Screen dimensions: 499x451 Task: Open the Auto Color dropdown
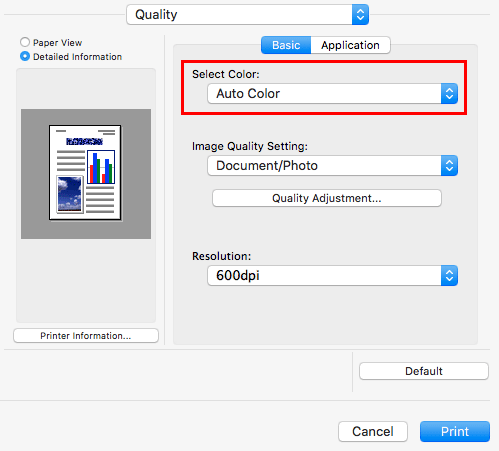(x=332, y=94)
